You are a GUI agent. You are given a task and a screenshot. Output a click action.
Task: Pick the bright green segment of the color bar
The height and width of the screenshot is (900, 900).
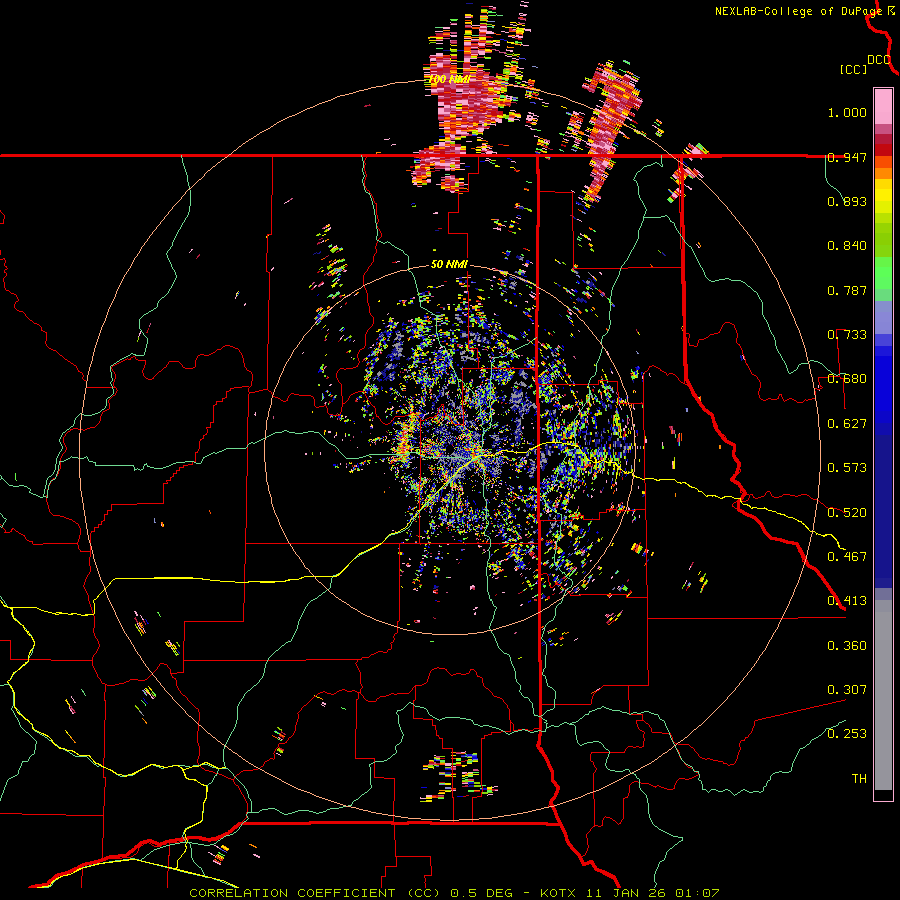click(x=883, y=273)
